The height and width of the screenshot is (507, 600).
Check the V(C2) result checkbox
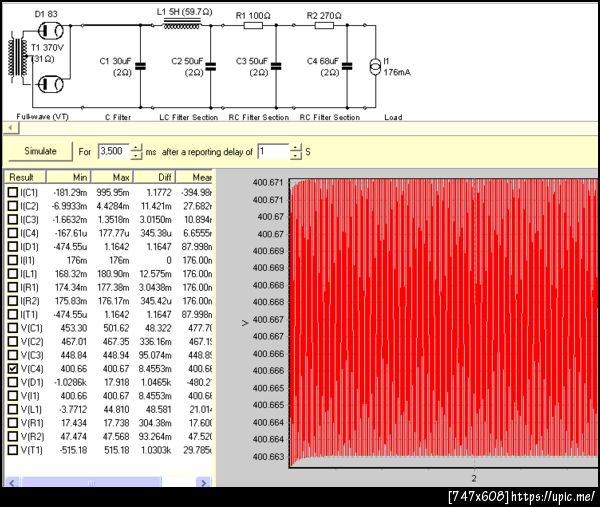point(13,341)
